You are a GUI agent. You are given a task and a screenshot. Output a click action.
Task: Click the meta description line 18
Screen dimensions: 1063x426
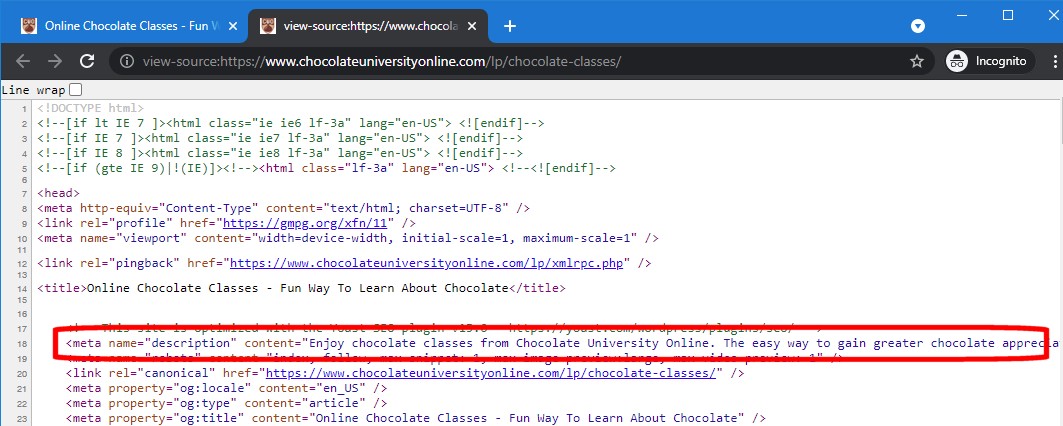(x=563, y=343)
